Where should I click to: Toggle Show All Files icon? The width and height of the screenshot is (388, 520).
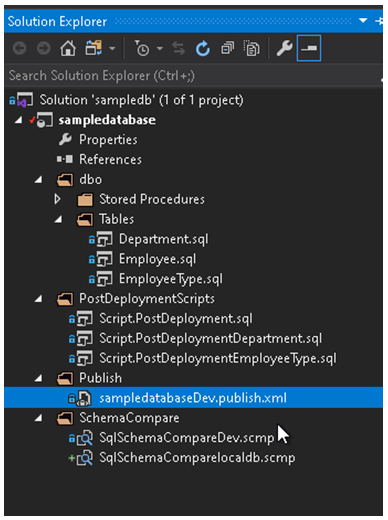click(x=252, y=49)
